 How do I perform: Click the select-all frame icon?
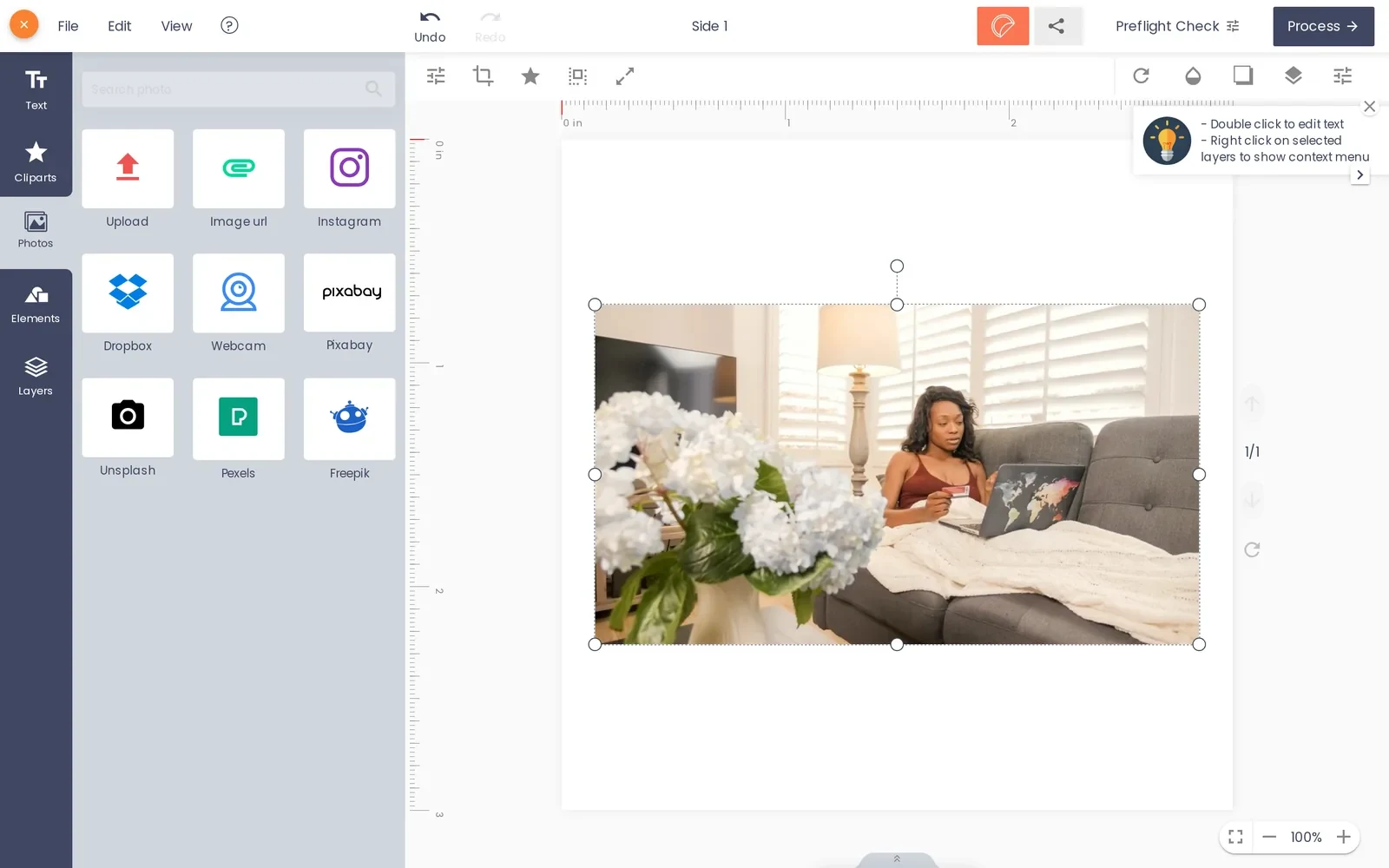[x=577, y=76]
